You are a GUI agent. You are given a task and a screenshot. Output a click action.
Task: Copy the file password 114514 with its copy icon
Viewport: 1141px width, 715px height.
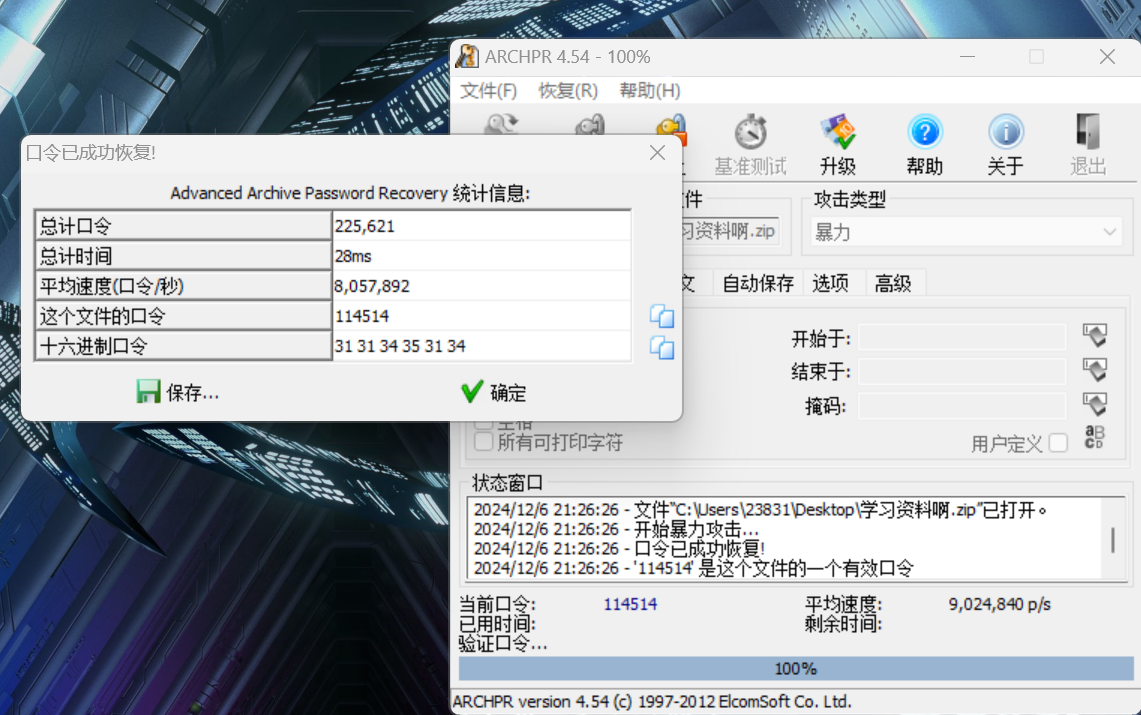(x=661, y=316)
